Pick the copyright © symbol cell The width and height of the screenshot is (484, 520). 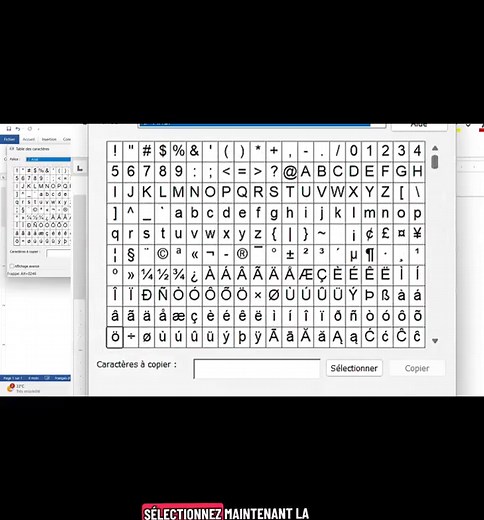tap(163, 254)
